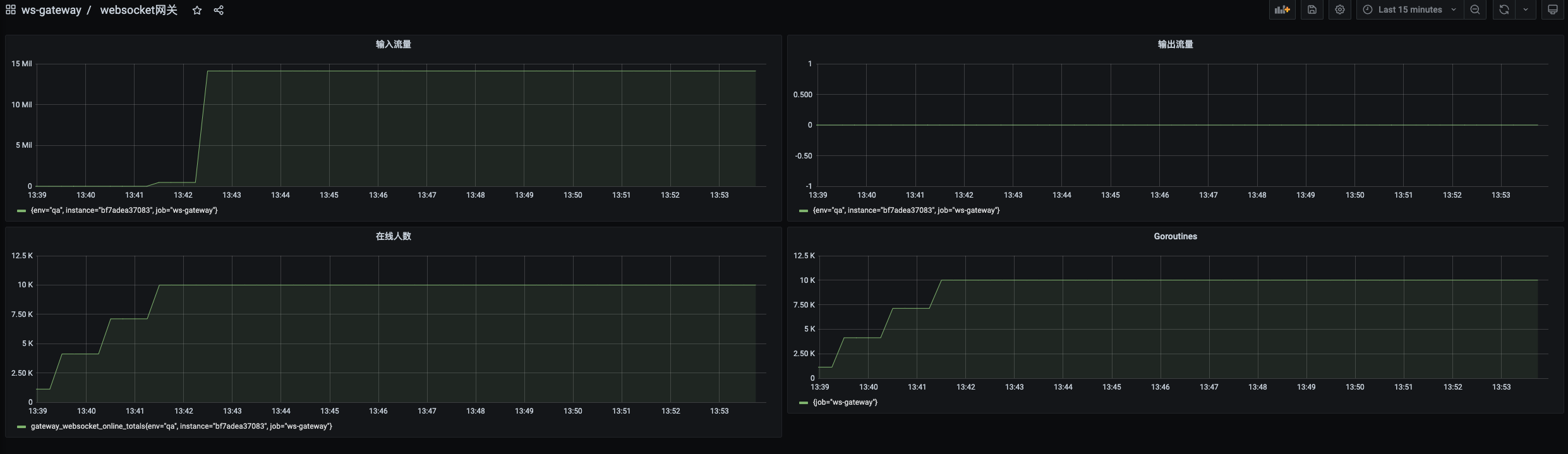Click the 15 Mil axis label in 输入流量
The width and height of the screenshot is (1568, 454).
coord(21,64)
